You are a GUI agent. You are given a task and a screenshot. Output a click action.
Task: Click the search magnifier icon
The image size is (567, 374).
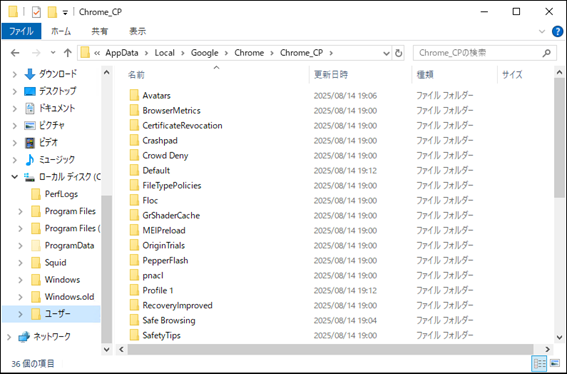[546, 53]
